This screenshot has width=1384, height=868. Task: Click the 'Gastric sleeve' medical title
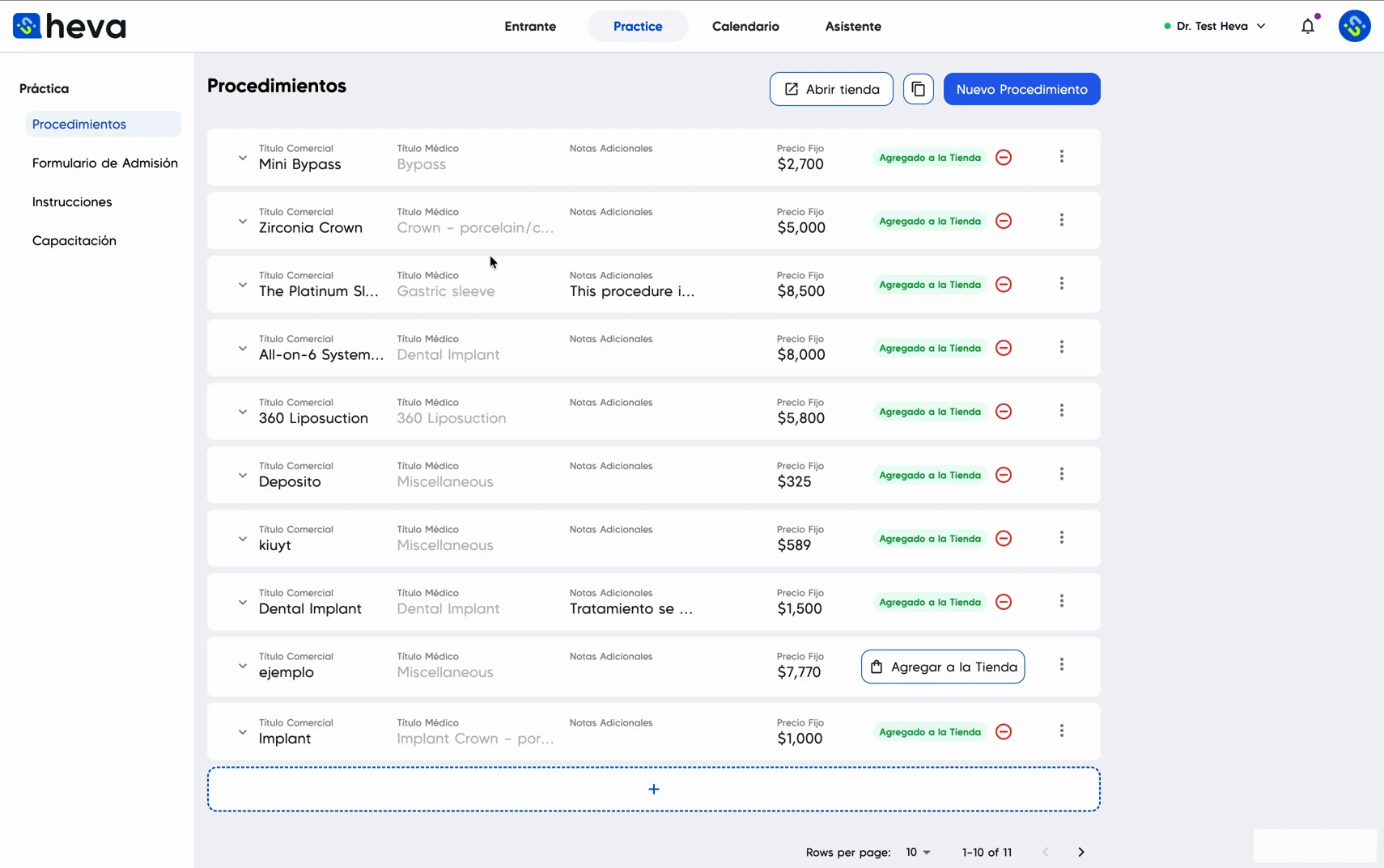tap(446, 291)
